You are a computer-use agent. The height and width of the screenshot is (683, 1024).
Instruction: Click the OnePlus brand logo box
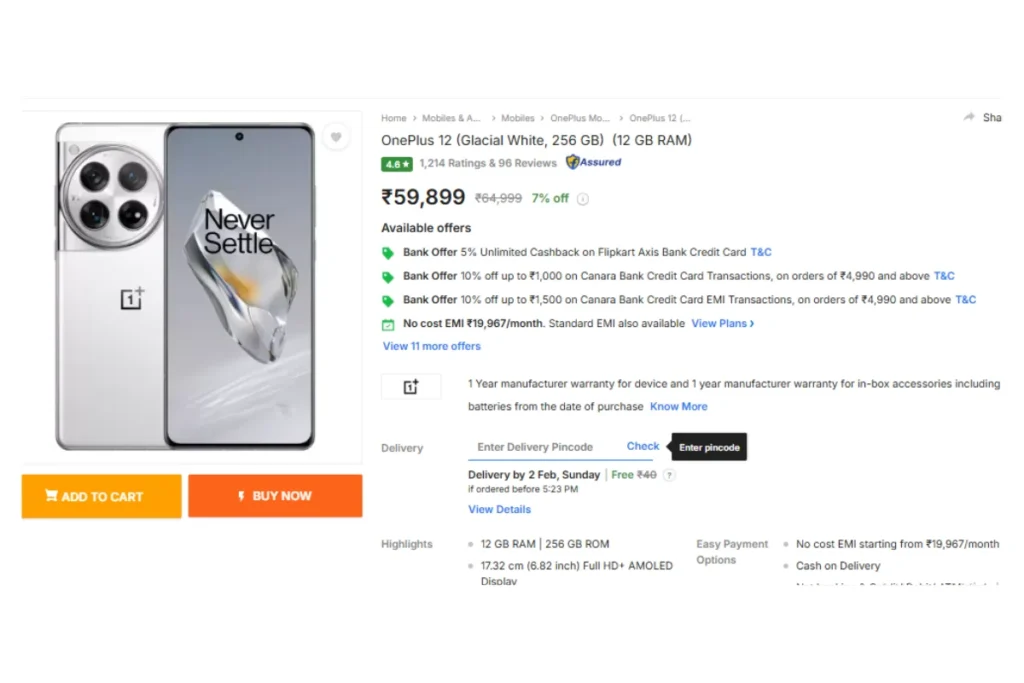[x=411, y=387]
